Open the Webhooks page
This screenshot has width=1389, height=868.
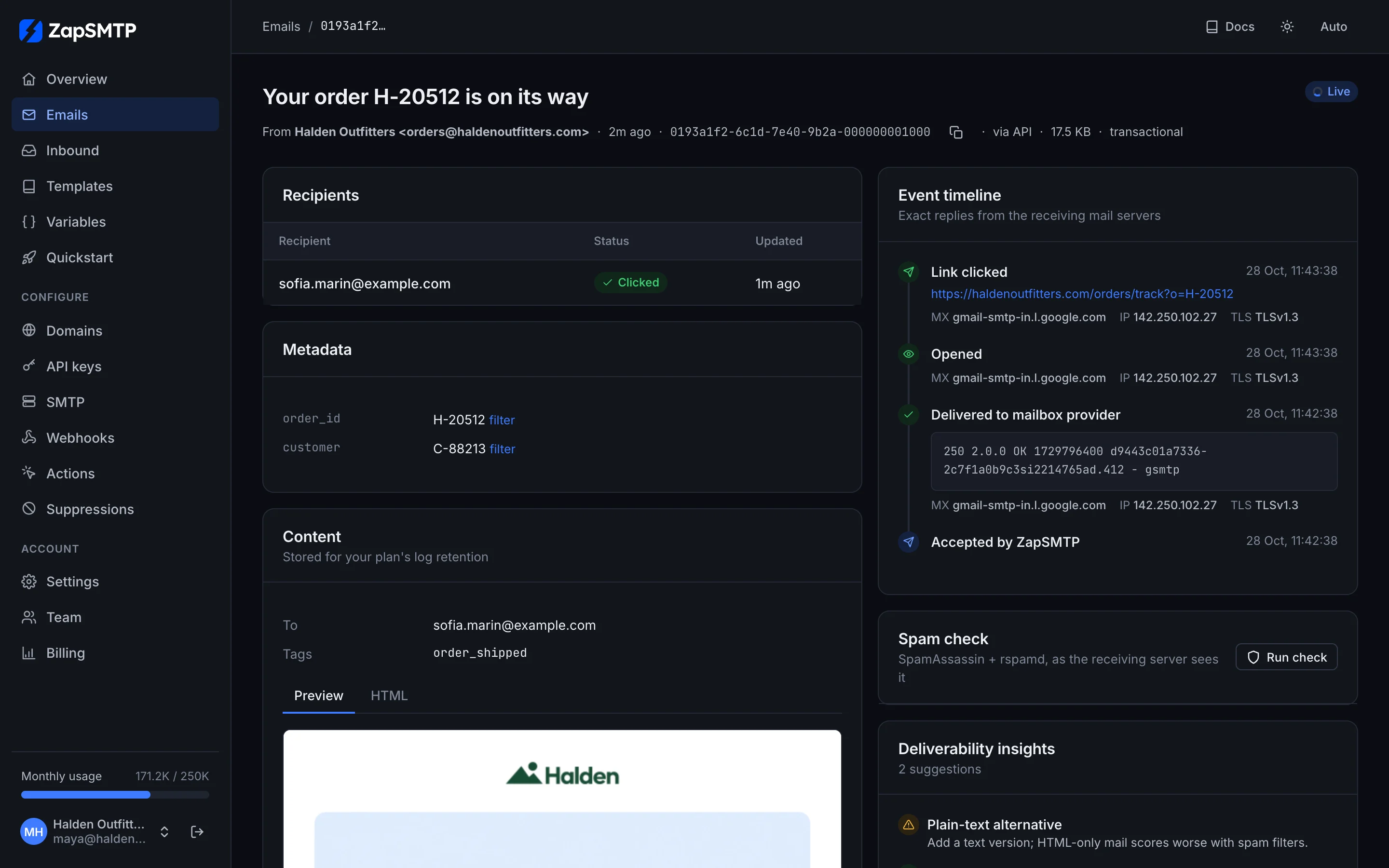pos(115,437)
